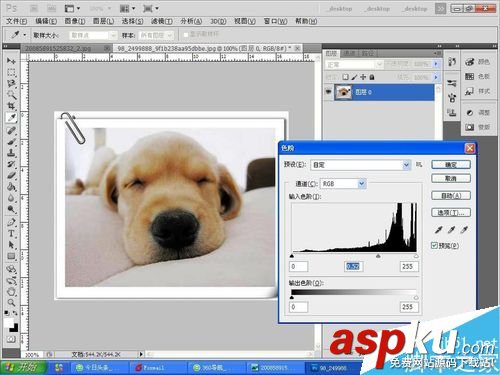Select the Clone Stamp tool
Screen dimensions: 500x375
tap(11, 153)
